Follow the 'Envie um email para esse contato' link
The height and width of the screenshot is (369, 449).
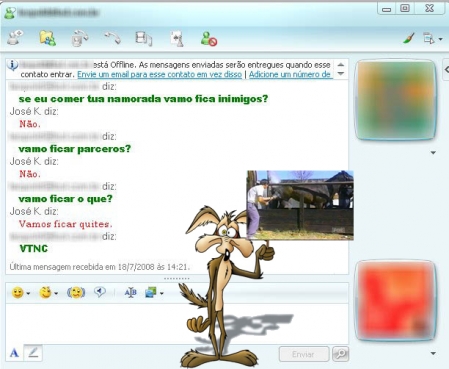tap(159, 74)
